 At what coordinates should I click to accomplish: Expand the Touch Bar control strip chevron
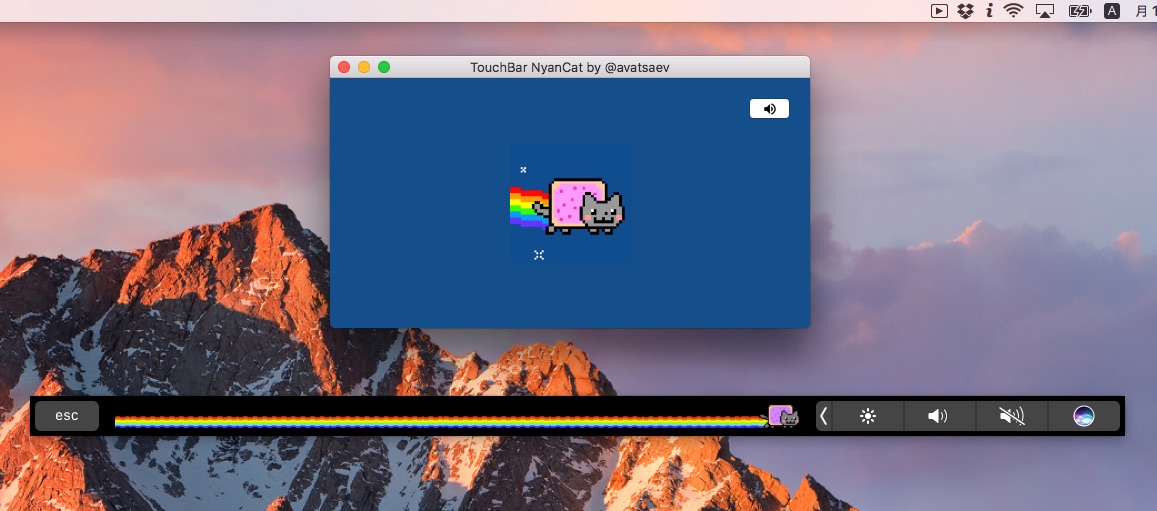click(823, 417)
